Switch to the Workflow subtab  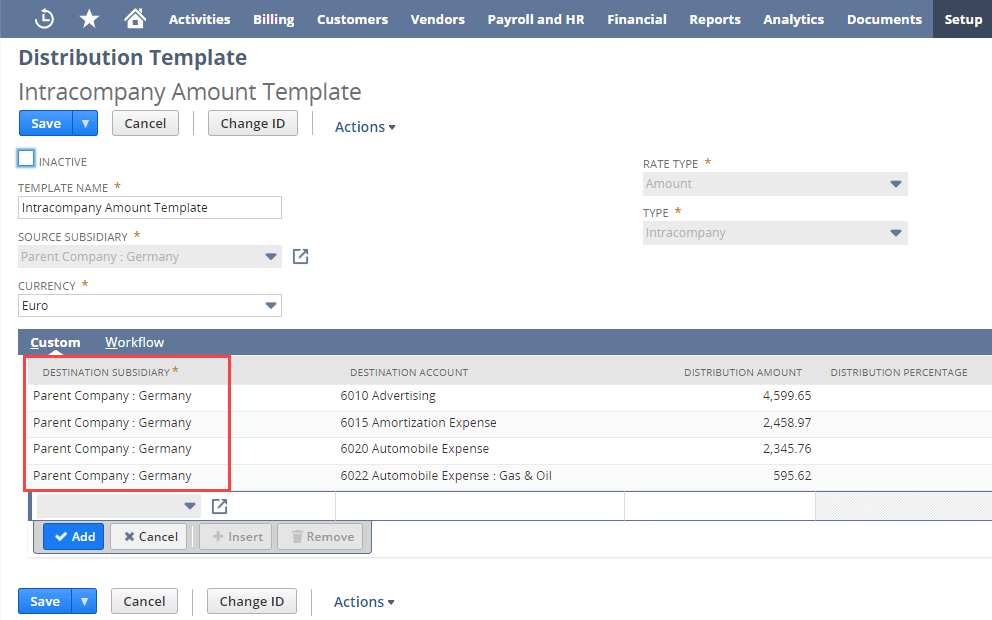click(134, 342)
